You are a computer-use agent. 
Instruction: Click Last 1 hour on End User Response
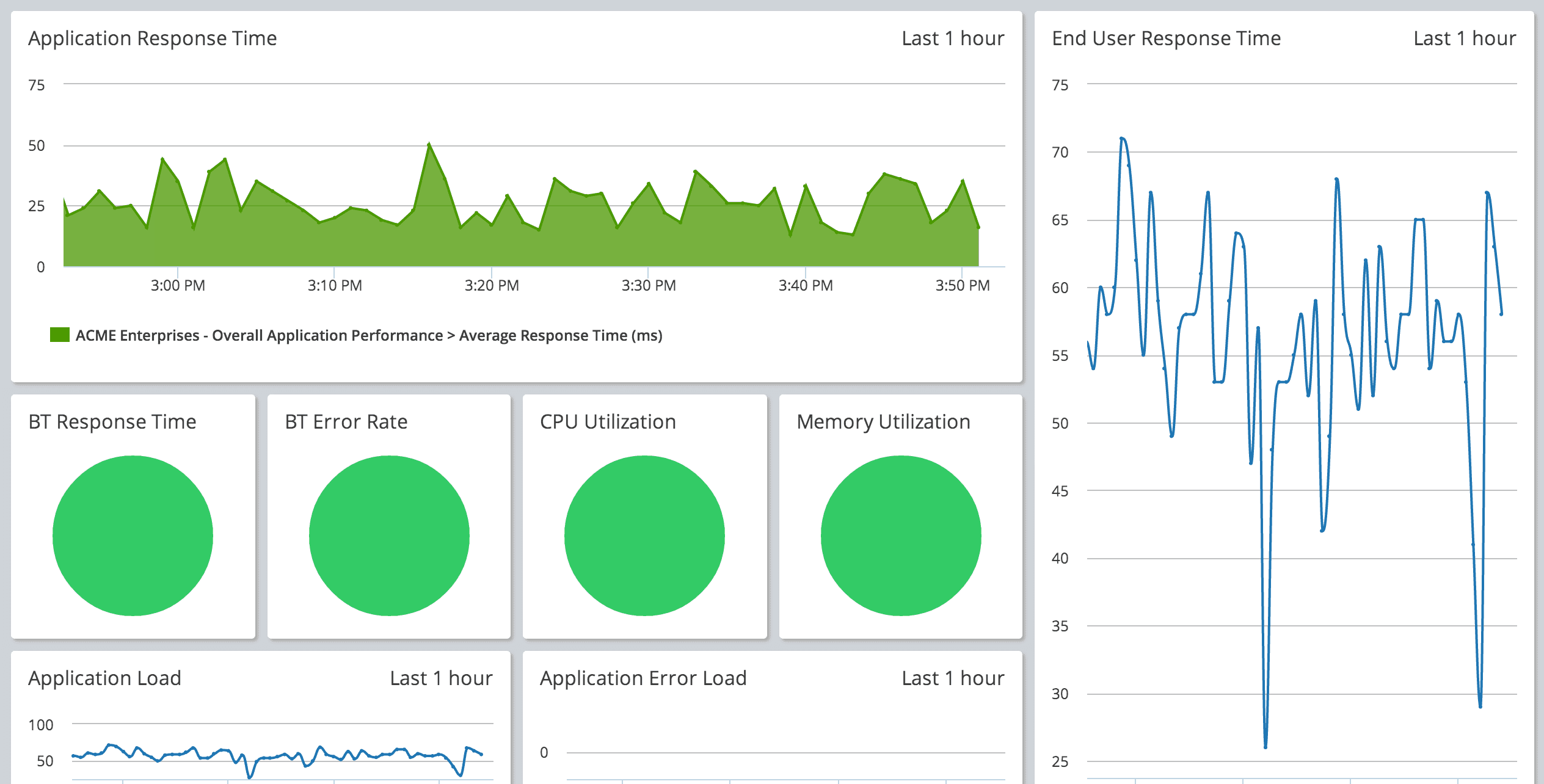(x=1465, y=38)
